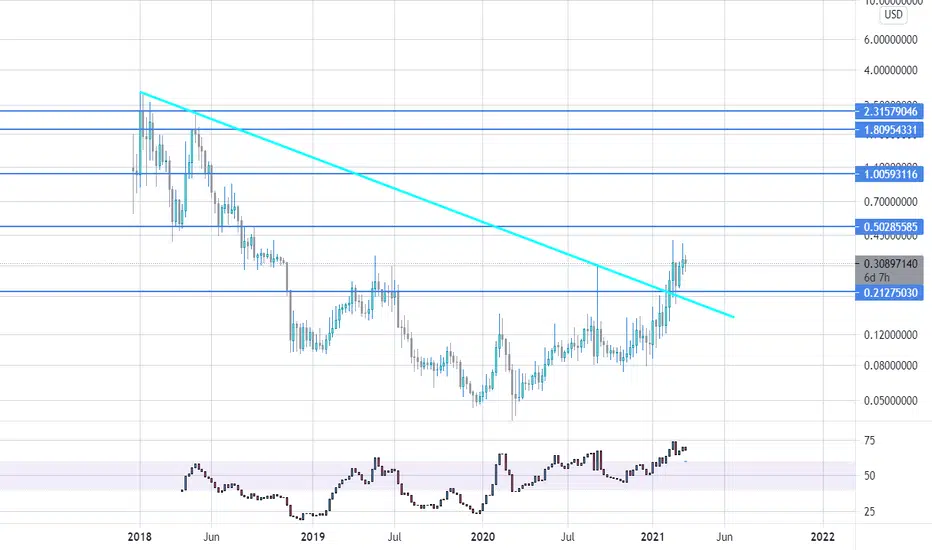Click the 4.00000000 price scale label

pyautogui.click(x=890, y=70)
